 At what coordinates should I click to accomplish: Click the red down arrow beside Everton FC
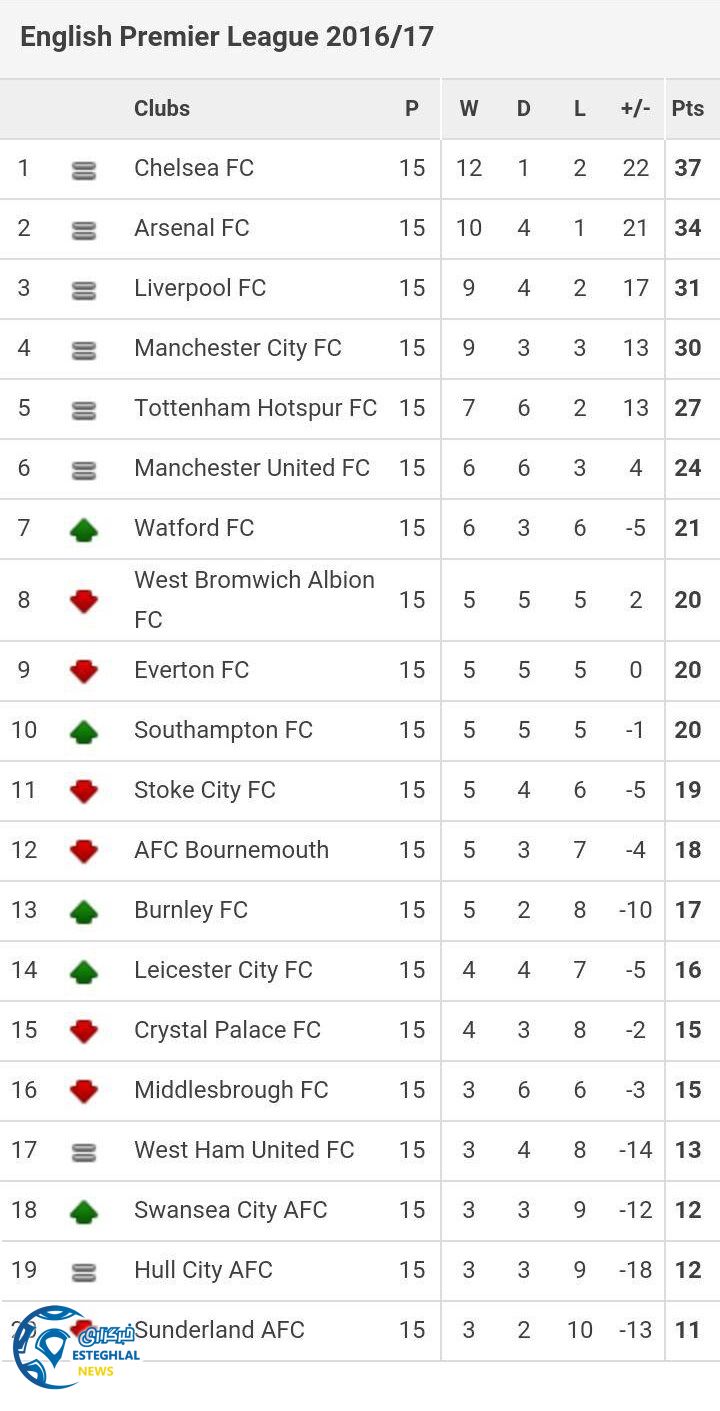(84, 671)
